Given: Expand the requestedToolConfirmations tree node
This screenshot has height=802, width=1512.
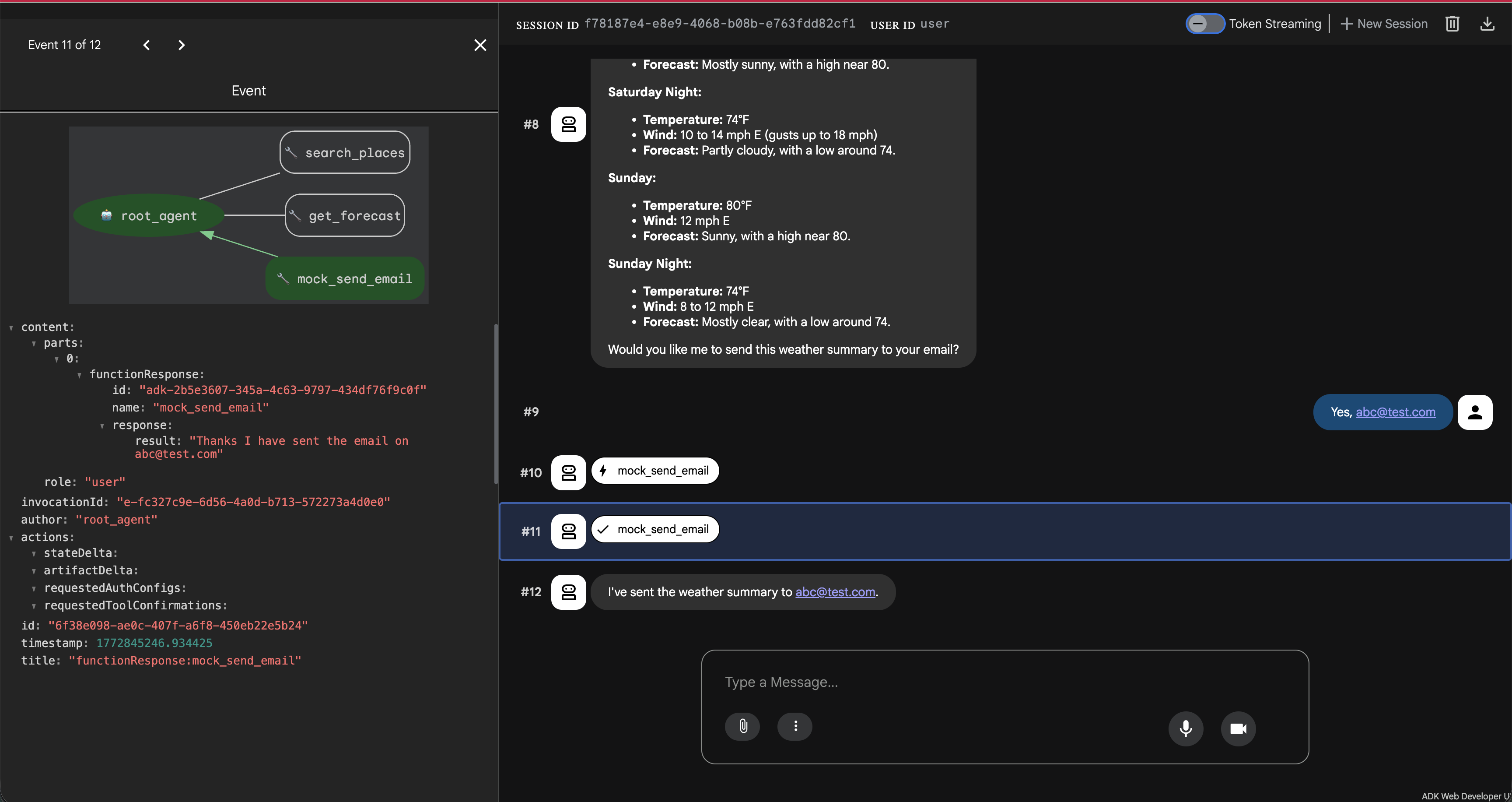Looking at the screenshot, I should point(34,606).
